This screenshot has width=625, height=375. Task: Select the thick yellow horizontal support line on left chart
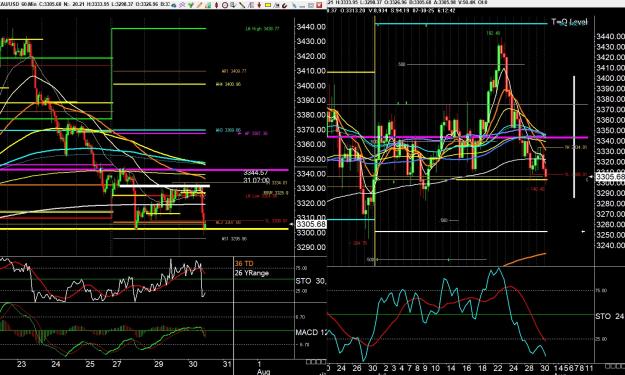click(x=143, y=229)
